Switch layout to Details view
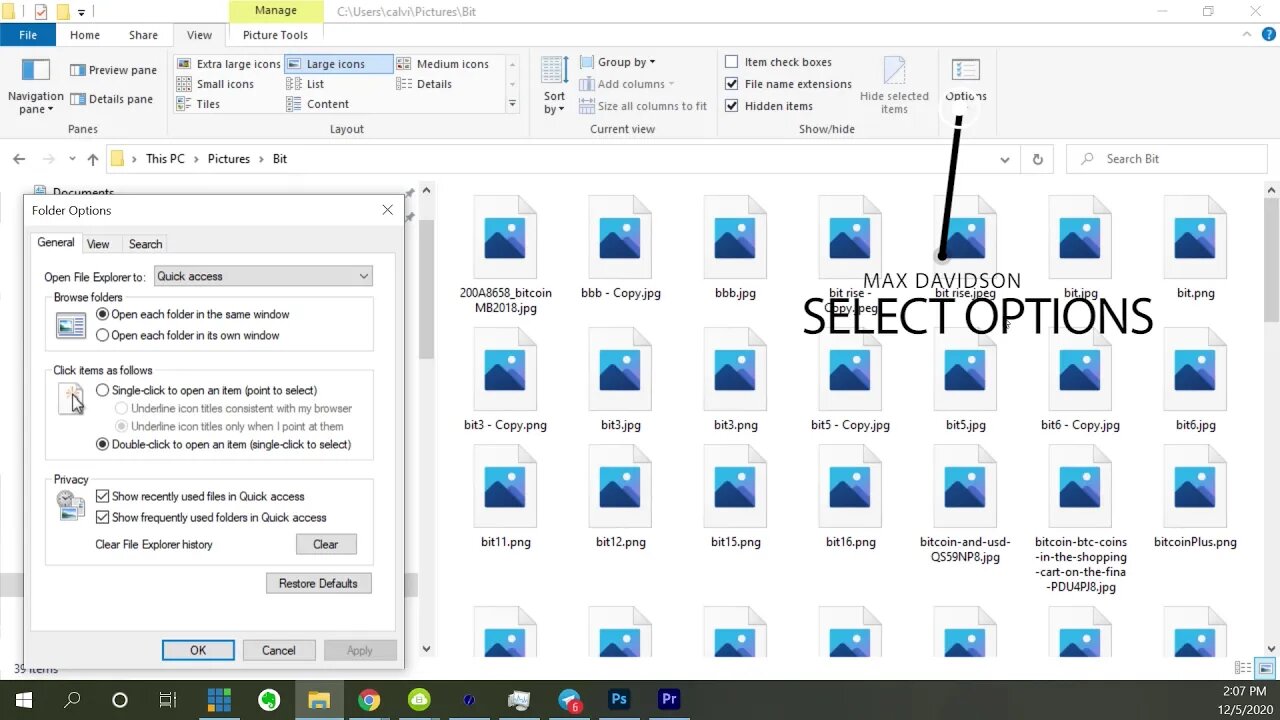This screenshot has height=720, width=1280. [424, 84]
